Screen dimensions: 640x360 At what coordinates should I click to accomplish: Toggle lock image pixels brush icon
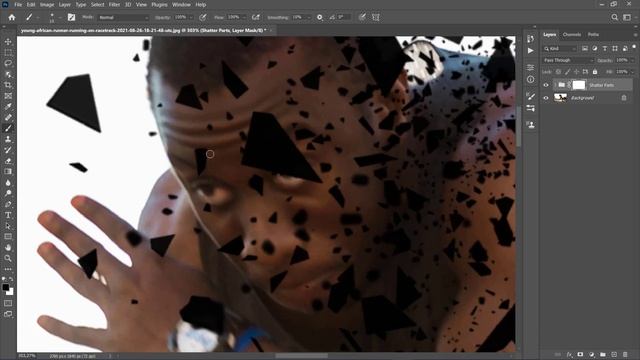pyautogui.click(x=567, y=72)
